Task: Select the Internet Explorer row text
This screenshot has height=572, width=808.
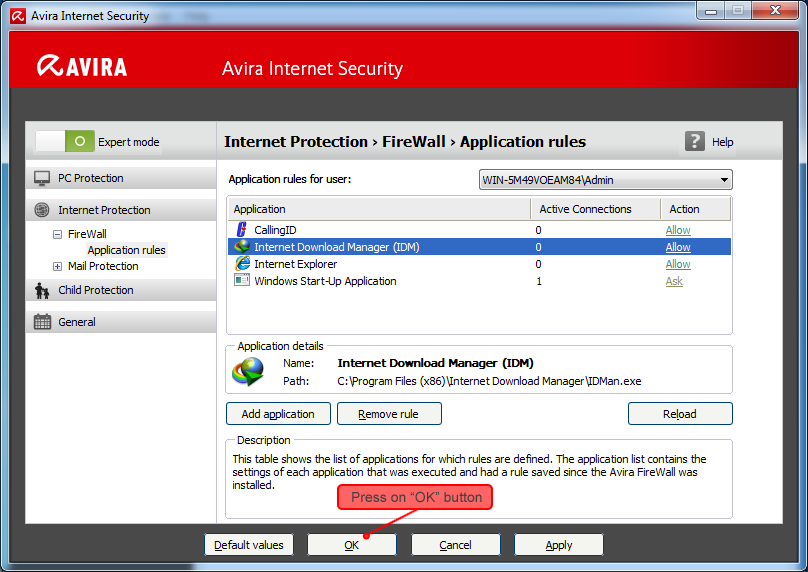Action: [x=296, y=264]
